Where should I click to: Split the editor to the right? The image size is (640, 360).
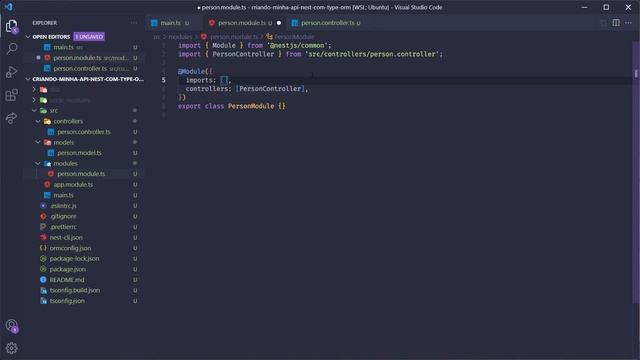point(616,23)
